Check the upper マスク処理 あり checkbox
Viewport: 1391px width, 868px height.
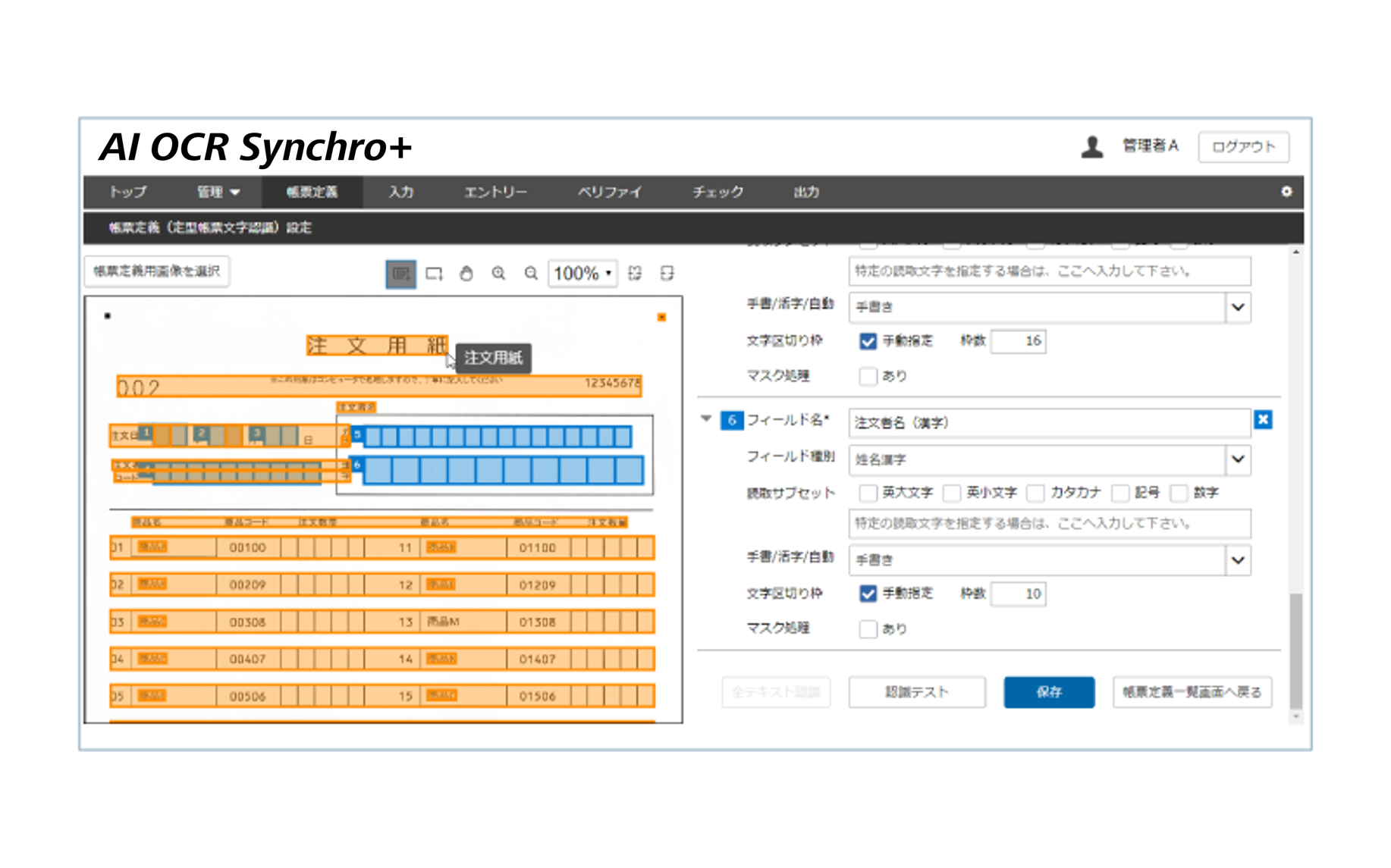click(x=868, y=376)
